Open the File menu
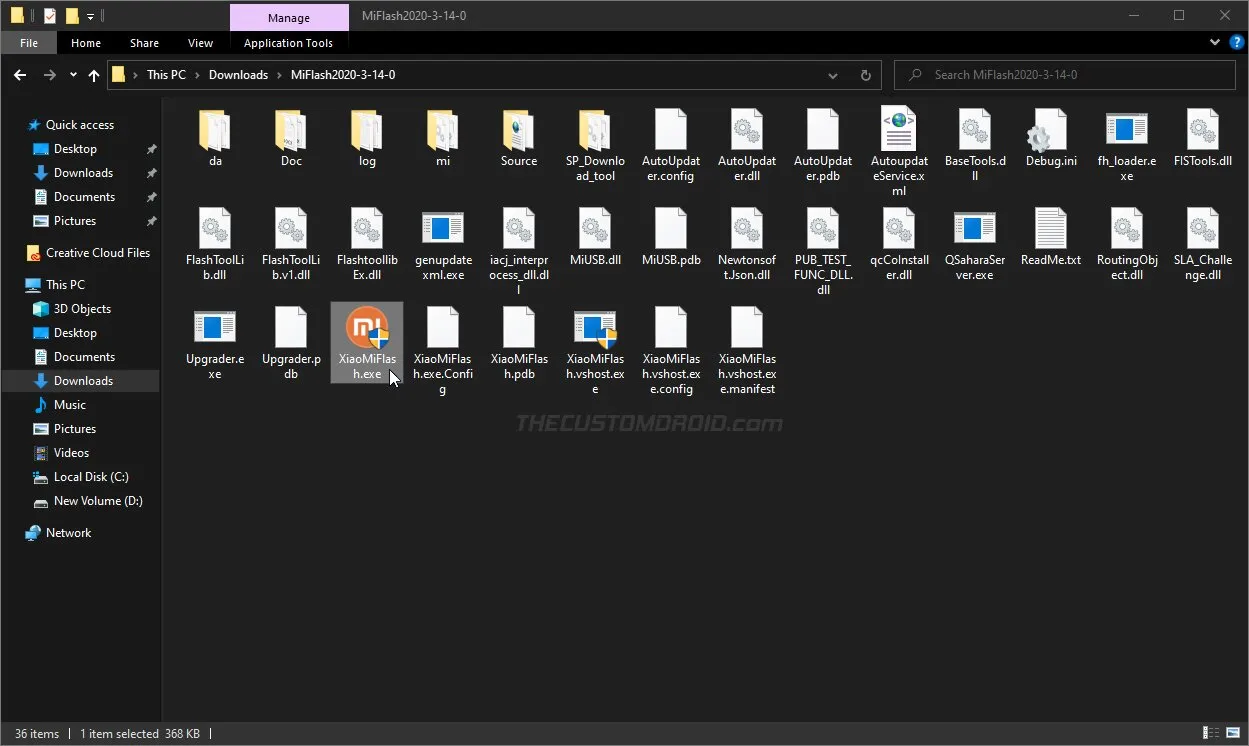The height and width of the screenshot is (746, 1249). click(x=28, y=42)
